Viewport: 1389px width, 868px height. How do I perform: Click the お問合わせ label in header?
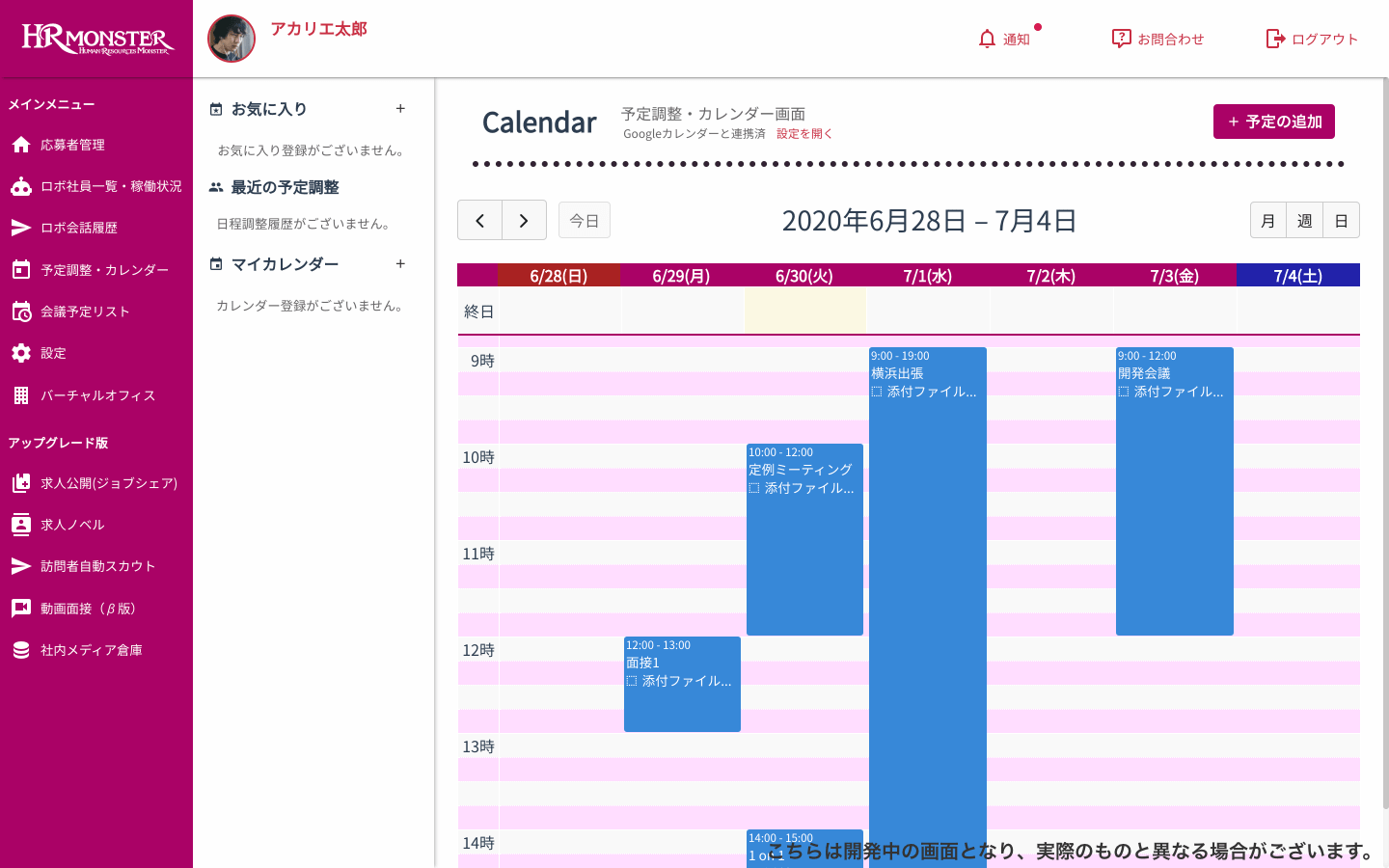pyautogui.click(x=1171, y=40)
